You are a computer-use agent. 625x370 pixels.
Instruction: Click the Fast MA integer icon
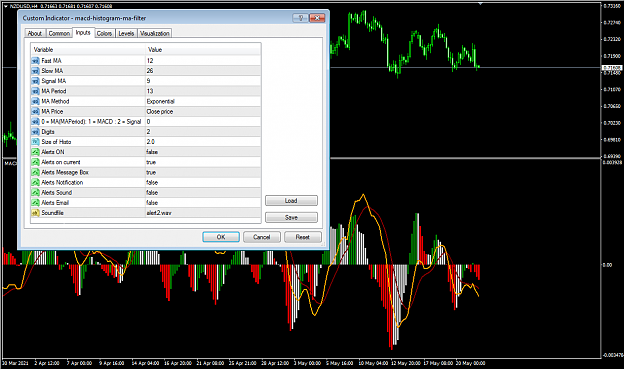[35, 61]
